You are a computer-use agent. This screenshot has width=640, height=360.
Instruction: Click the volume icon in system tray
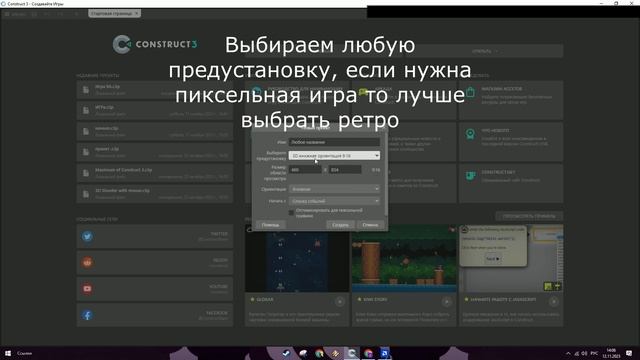[x=584, y=353]
